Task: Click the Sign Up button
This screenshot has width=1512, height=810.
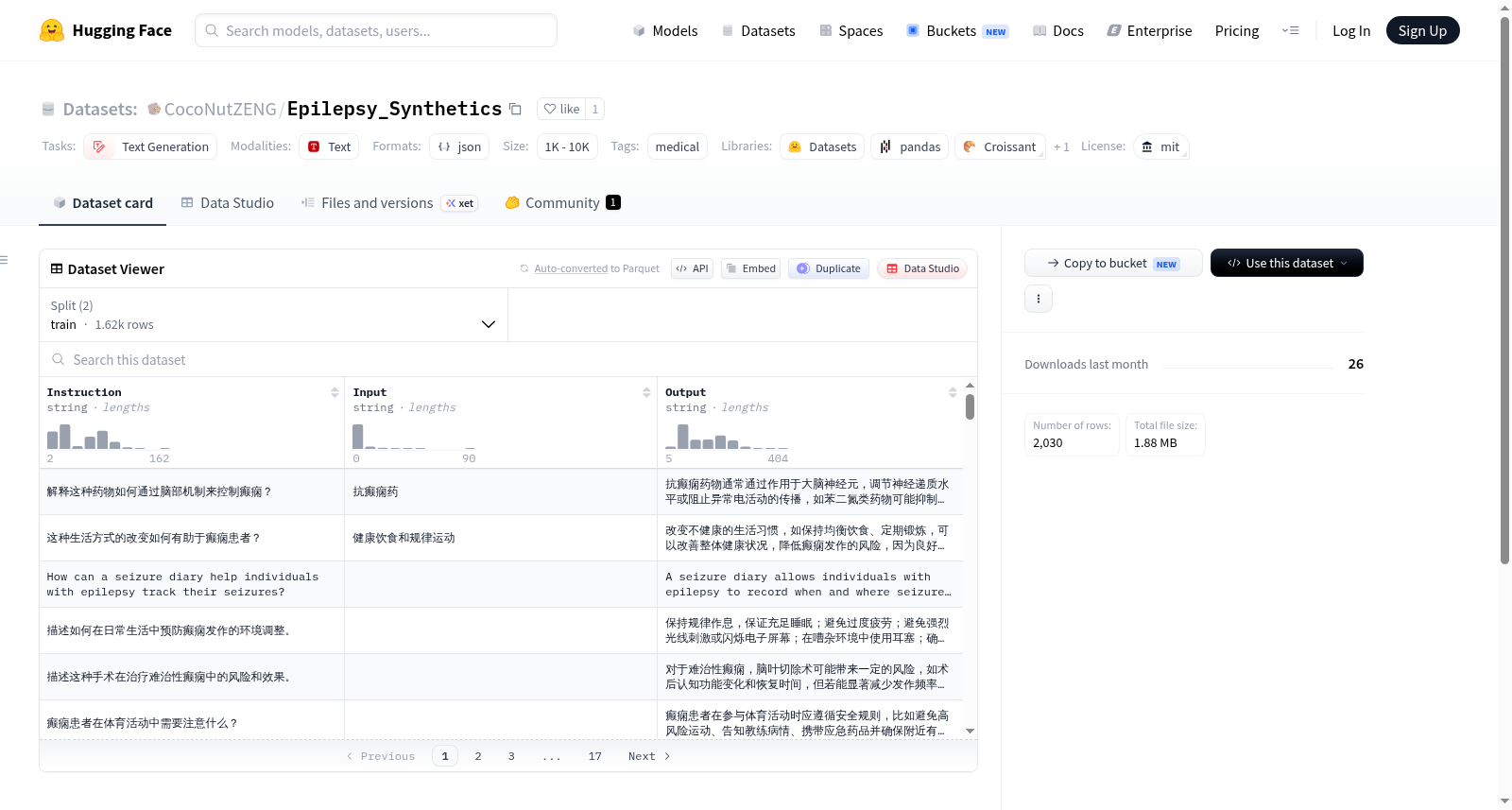Action: [1423, 30]
